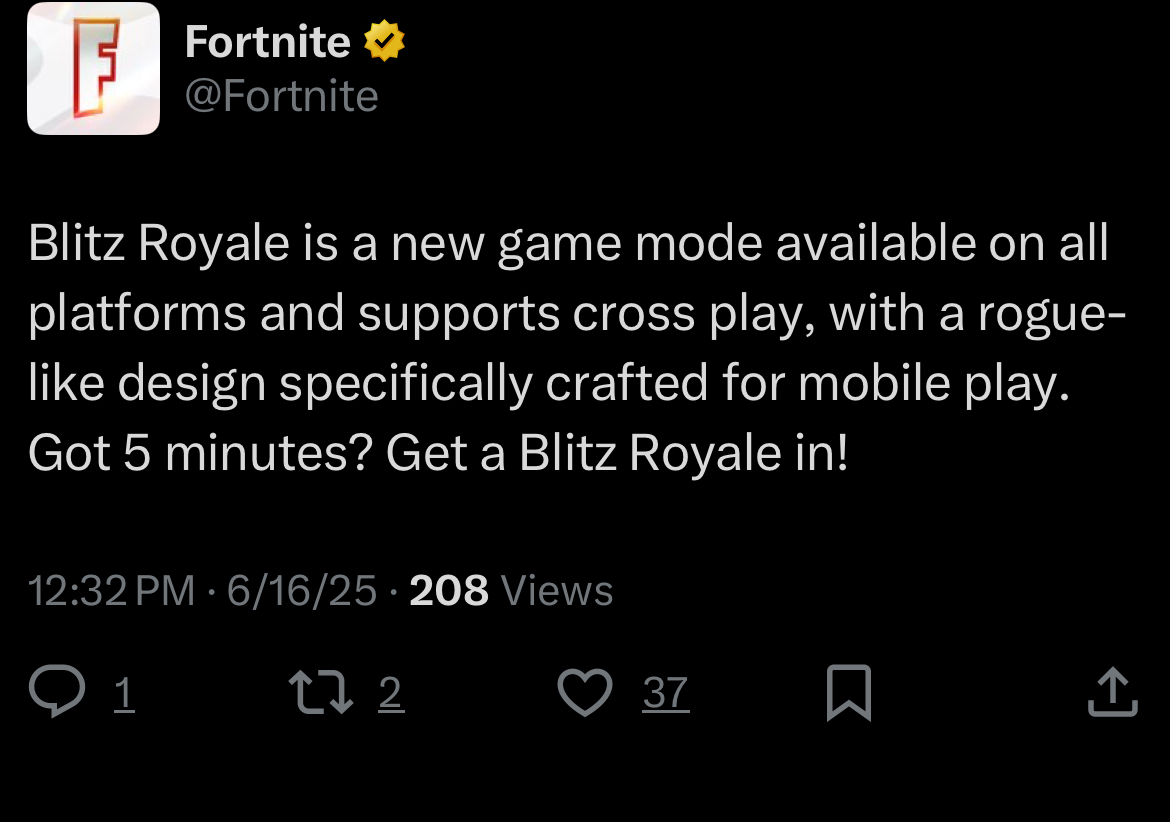Open the likes count showing 37
Screen dimensions: 1170x822
click(x=666, y=693)
